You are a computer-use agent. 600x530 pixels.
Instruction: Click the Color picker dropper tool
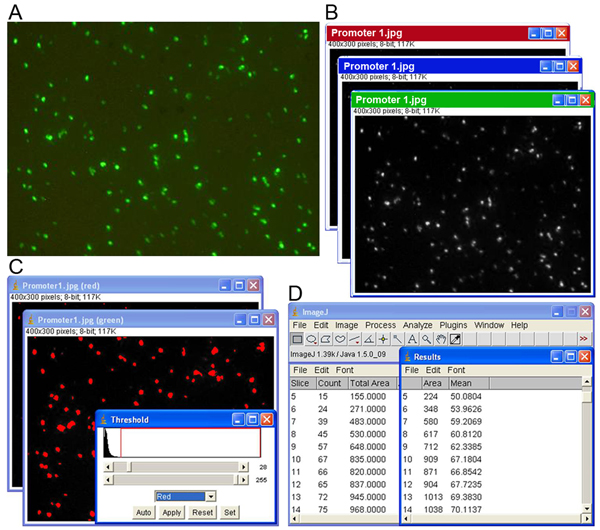point(454,340)
